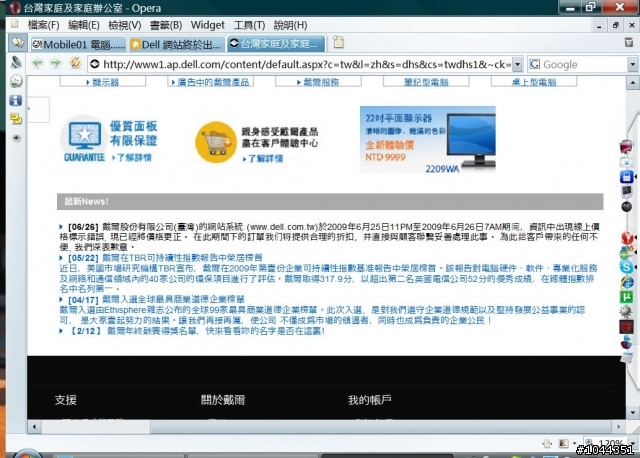Image resolution: width=640 pixels, height=458 pixels.
Task: Click the yellow shopping cart icon
Action: coord(216,142)
